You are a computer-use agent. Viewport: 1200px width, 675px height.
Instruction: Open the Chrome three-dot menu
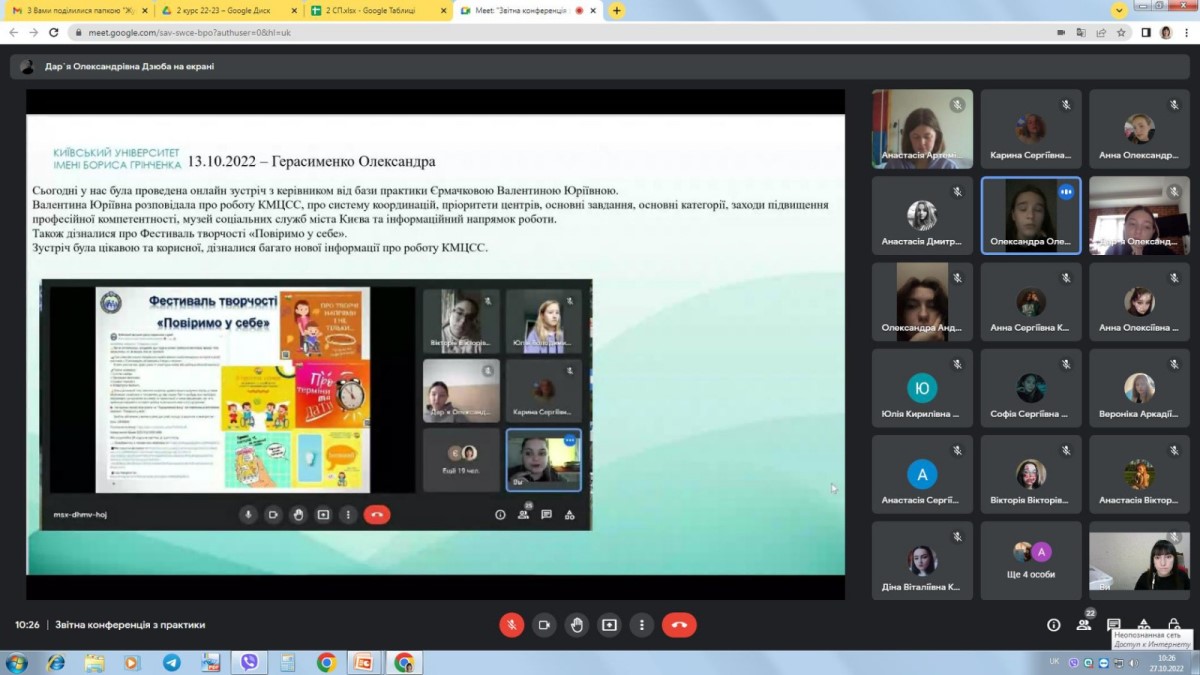1186,32
